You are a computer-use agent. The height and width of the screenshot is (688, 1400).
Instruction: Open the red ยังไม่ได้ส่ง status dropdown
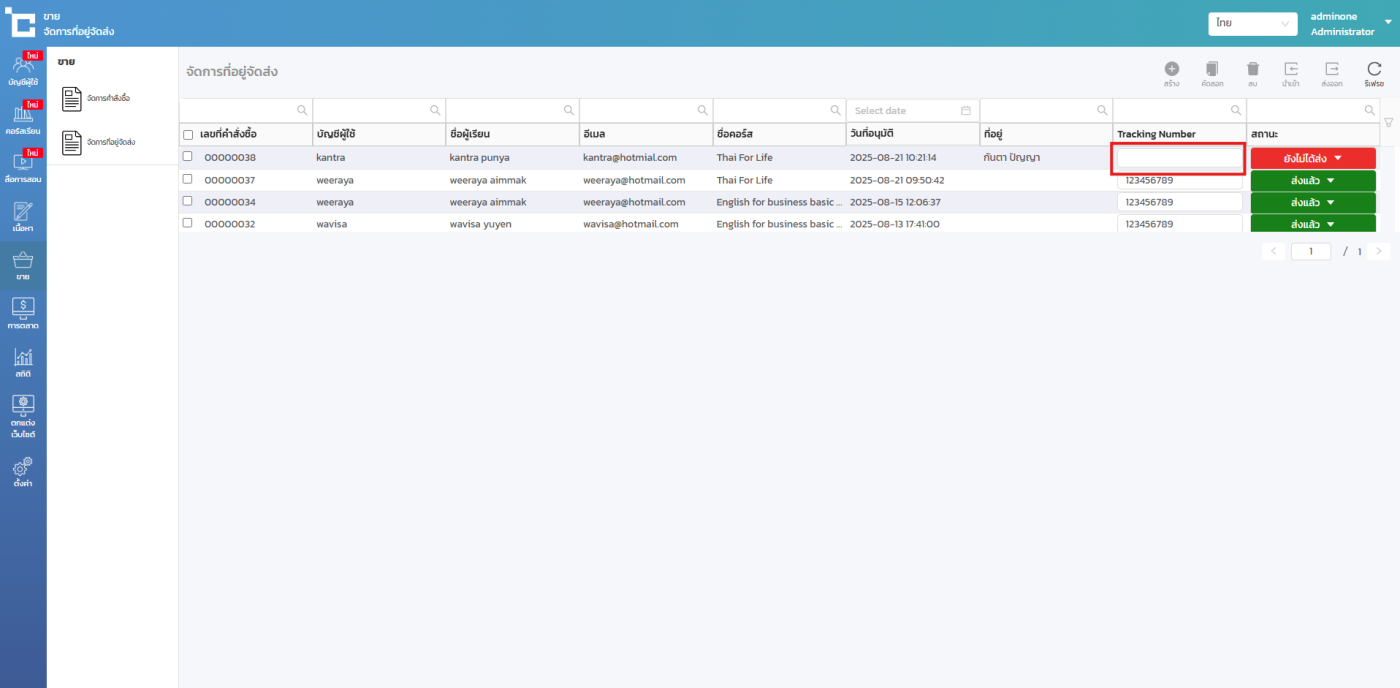tap(1312, 158)
